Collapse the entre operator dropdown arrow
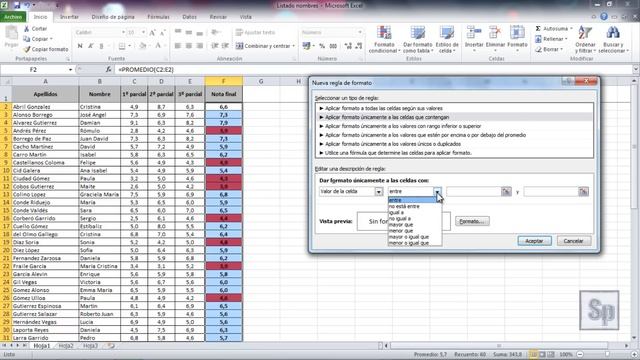 coord(437,191)
